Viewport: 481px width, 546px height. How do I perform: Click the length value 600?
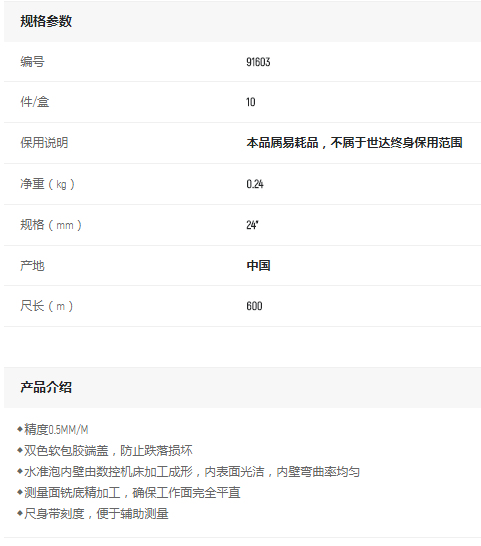[x=254, y=306]
